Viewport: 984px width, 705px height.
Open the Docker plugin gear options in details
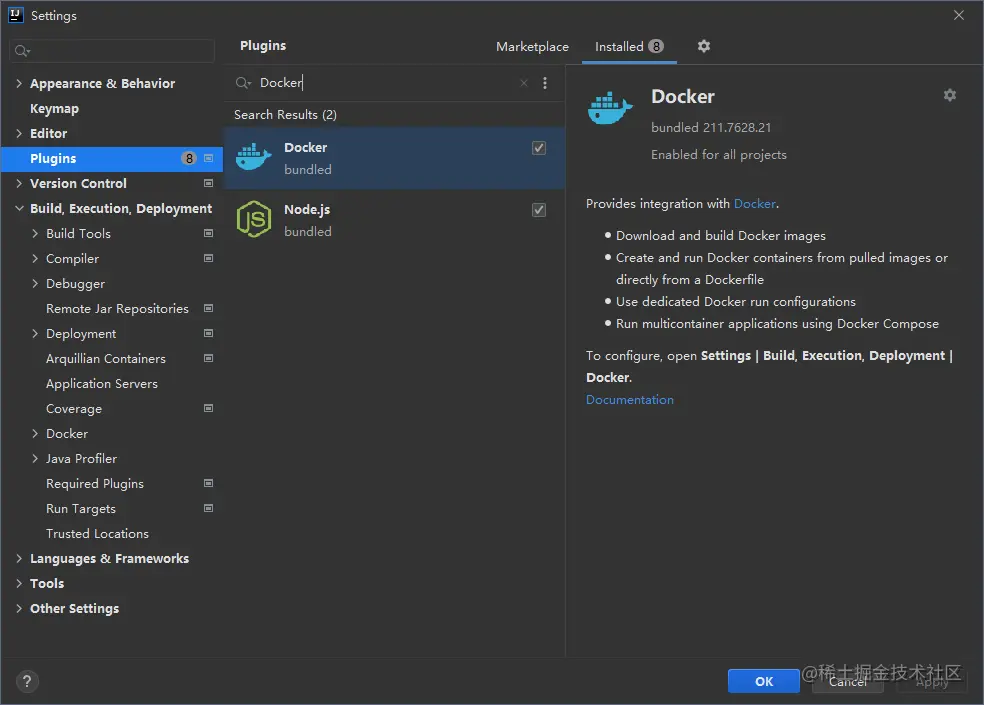(x=950, y=95)
